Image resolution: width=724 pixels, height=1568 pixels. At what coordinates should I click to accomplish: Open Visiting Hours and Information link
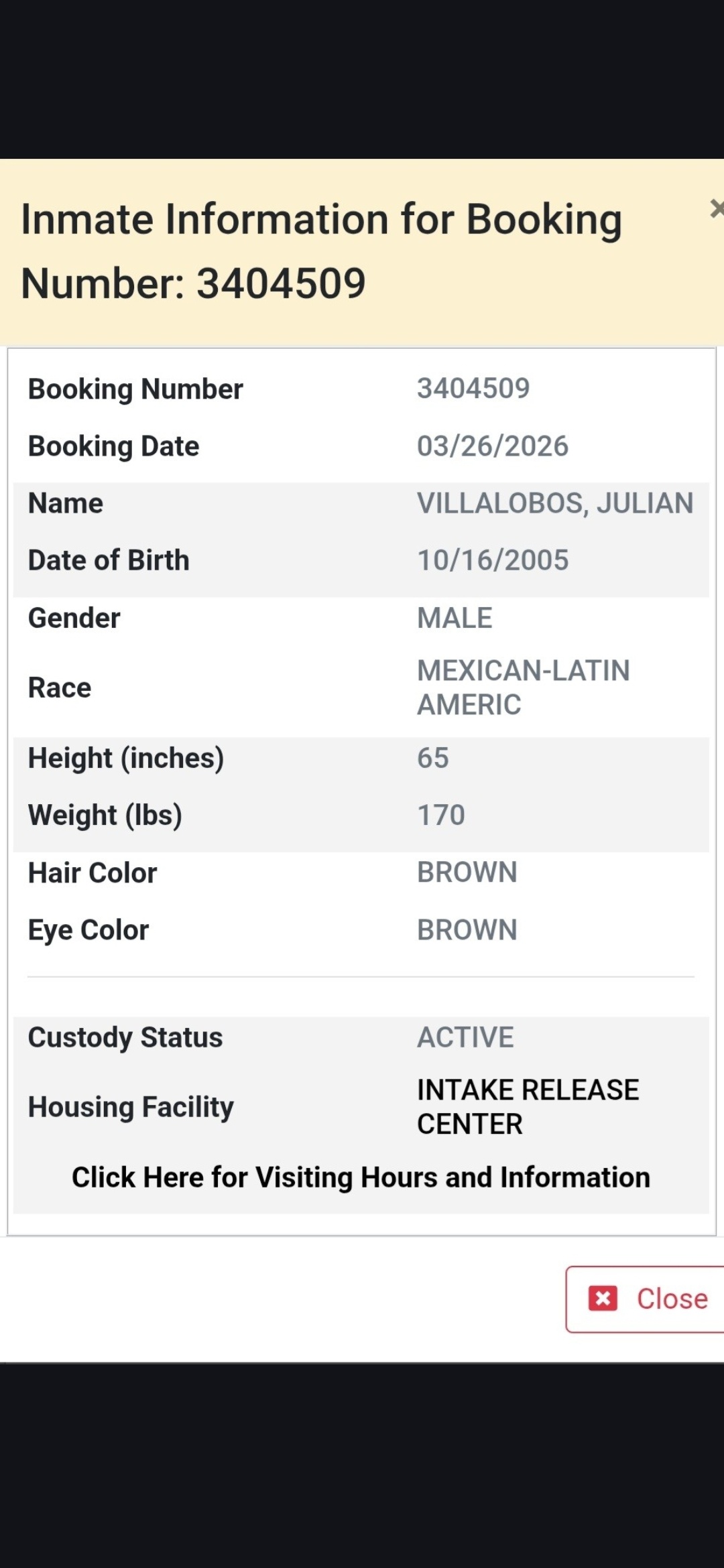[x=361, y=1177]
